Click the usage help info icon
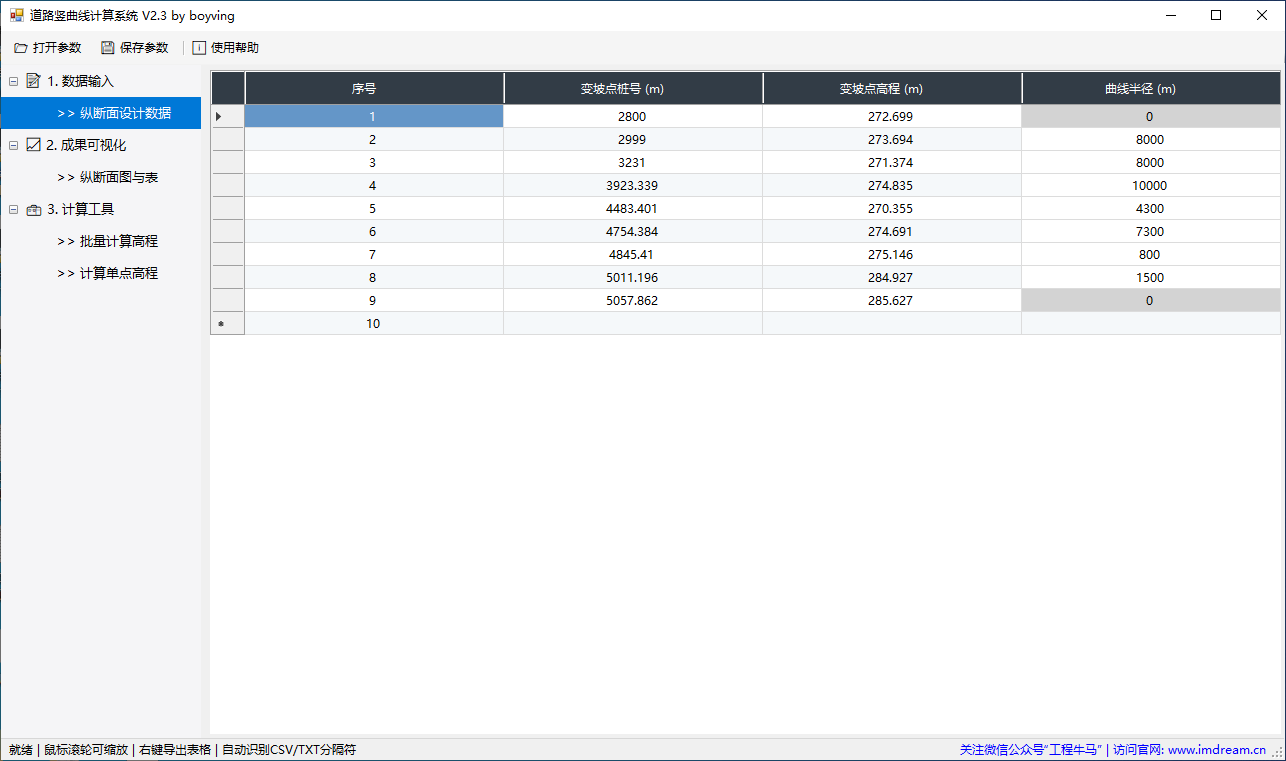Screen dimensions: 1286x761 coord(199,48)
